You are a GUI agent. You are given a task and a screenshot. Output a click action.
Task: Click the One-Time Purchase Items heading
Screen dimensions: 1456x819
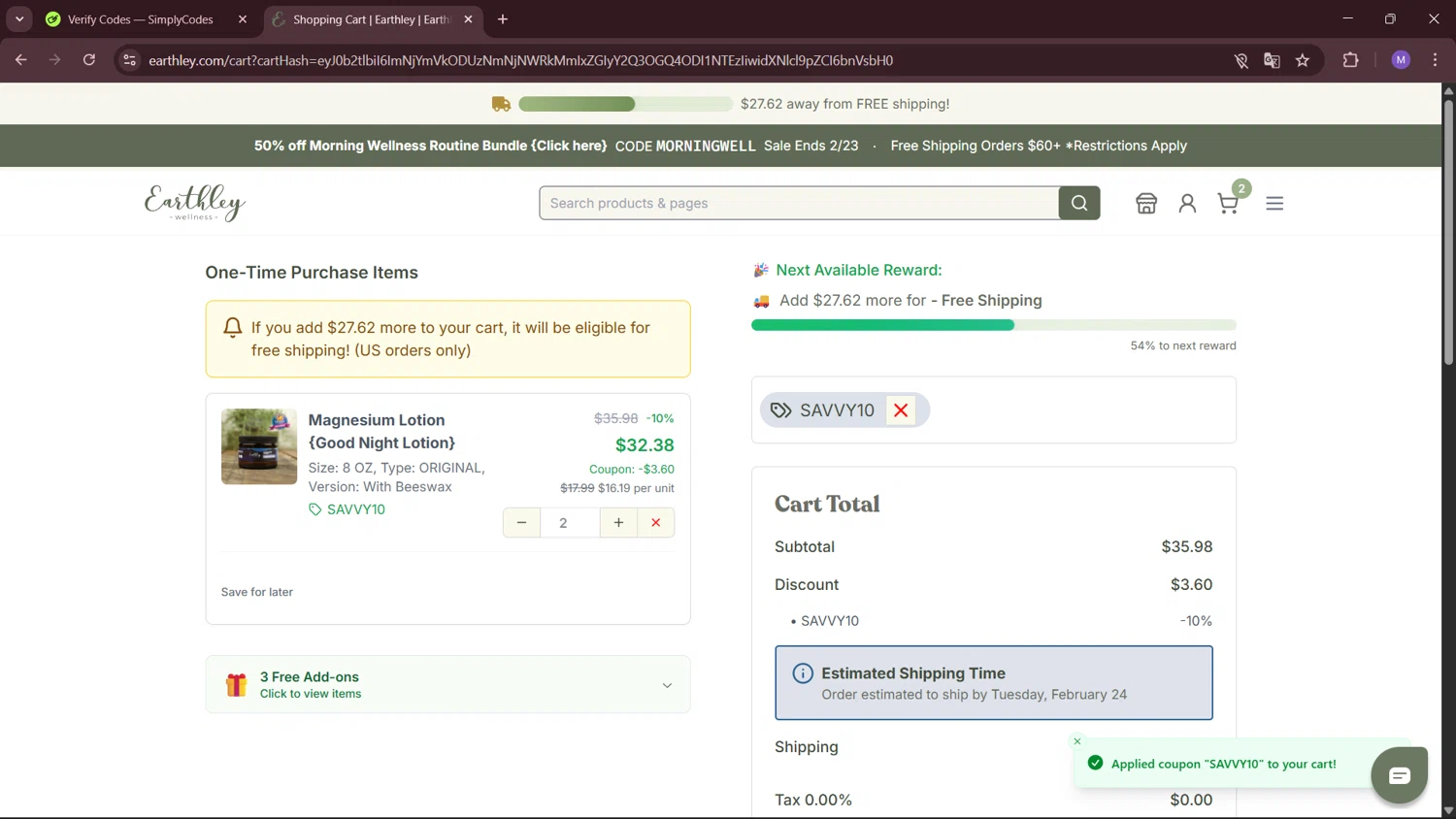[x=312, y=273]
